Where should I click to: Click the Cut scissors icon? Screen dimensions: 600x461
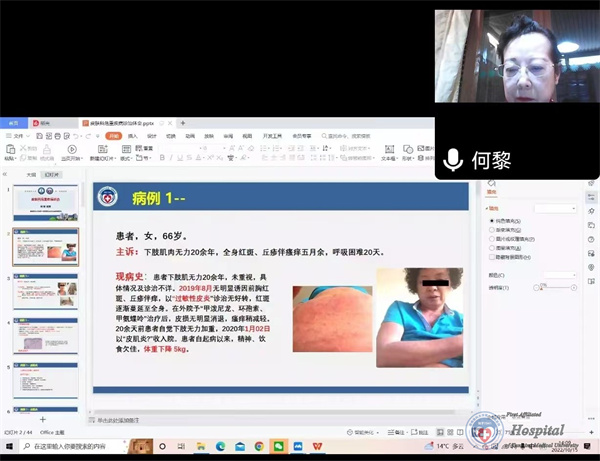(x=23, y=148)
